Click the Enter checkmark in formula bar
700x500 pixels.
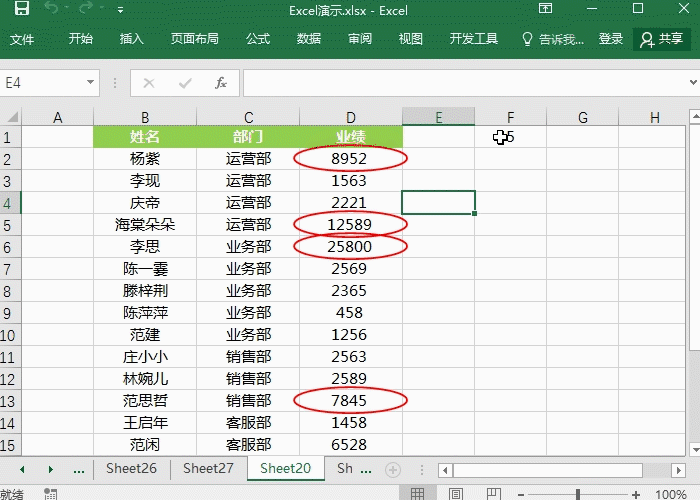click(185, 83)
